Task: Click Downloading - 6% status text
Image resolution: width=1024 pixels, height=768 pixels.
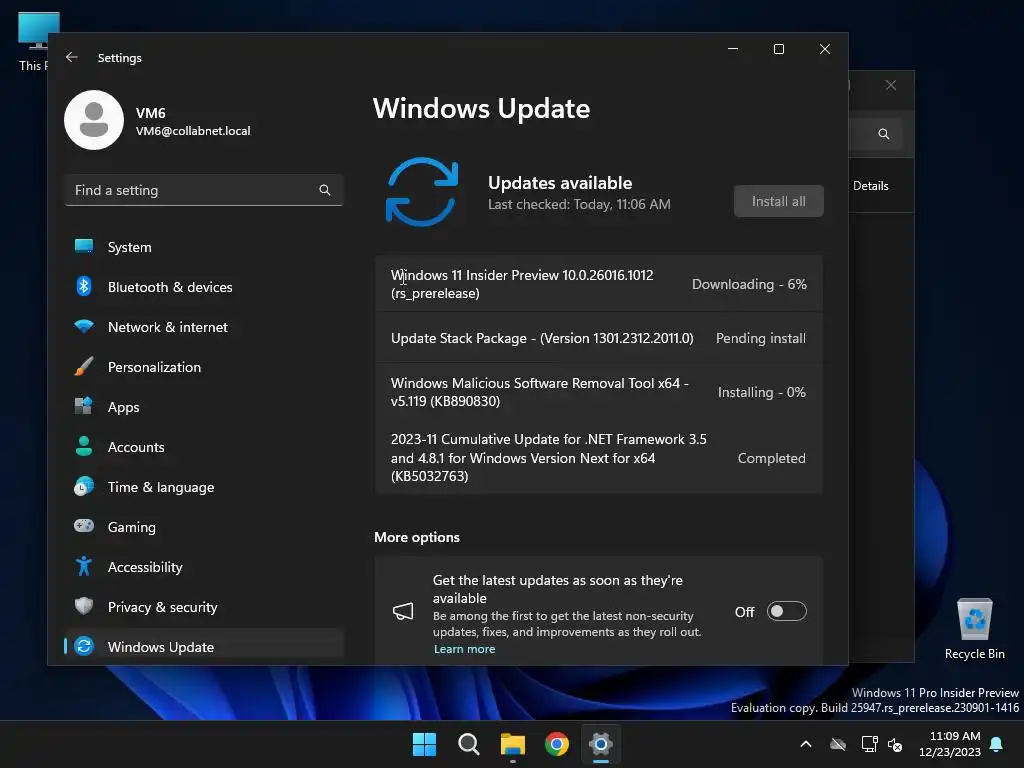Action: coord(749,284)
